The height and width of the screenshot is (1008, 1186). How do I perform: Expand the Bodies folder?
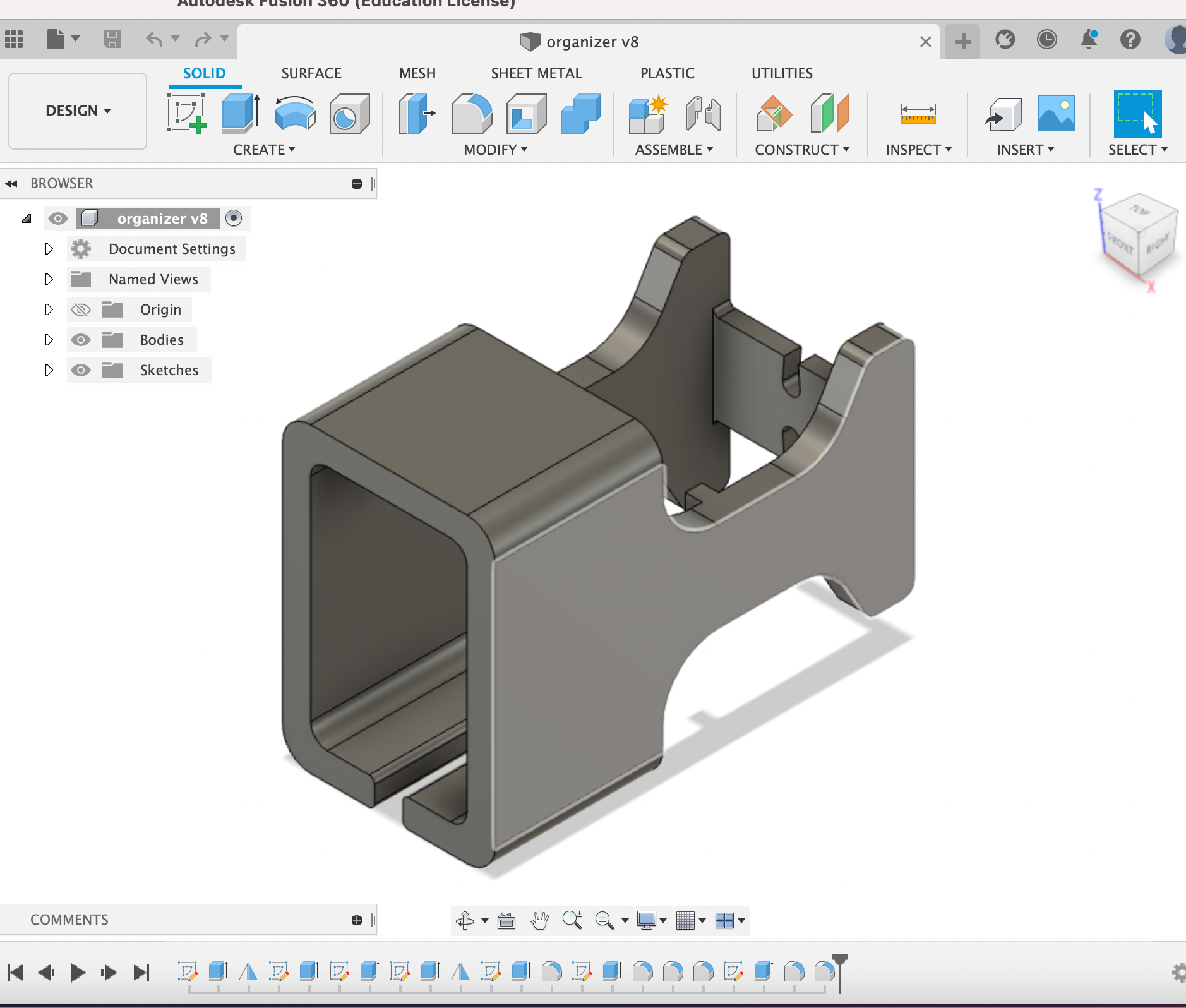pyautogui.click(x=49, y=340)
